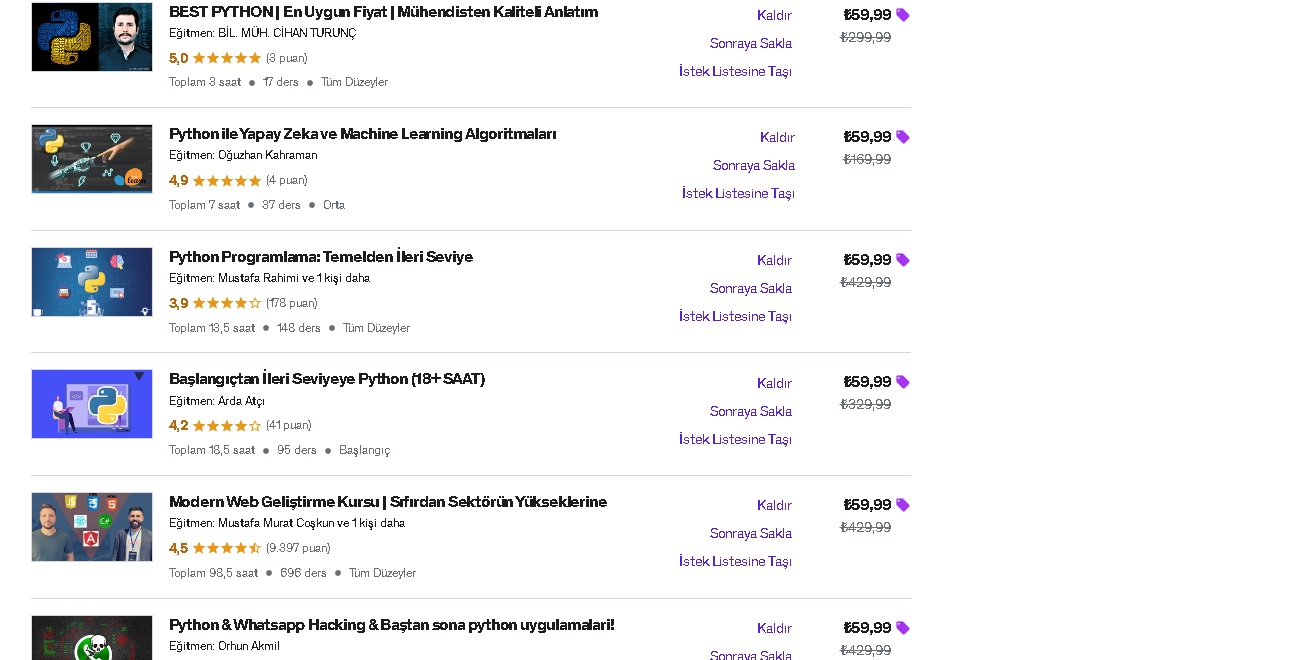Open Python & Whatsapp Hacking course title

pos(392,625)
